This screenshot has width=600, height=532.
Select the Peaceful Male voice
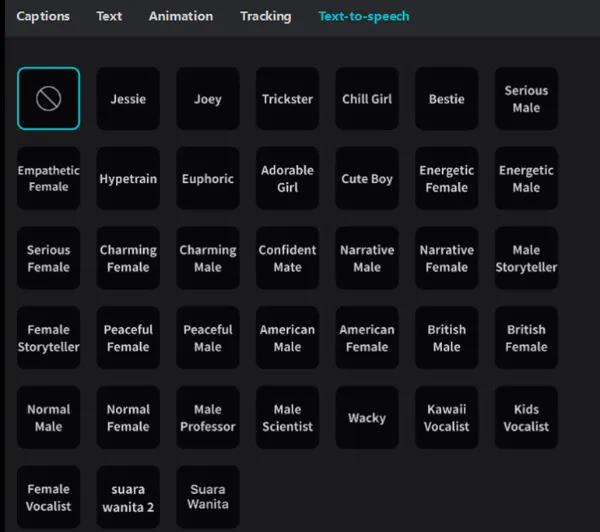tap(208, 338)
